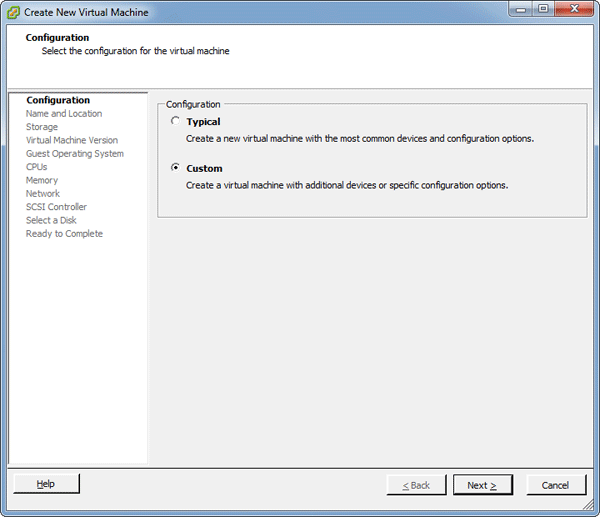Click the disabled Back button

416,485
